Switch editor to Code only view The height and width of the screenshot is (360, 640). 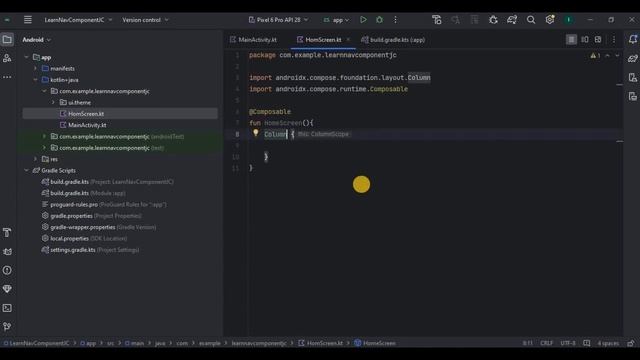coord(571,40)
